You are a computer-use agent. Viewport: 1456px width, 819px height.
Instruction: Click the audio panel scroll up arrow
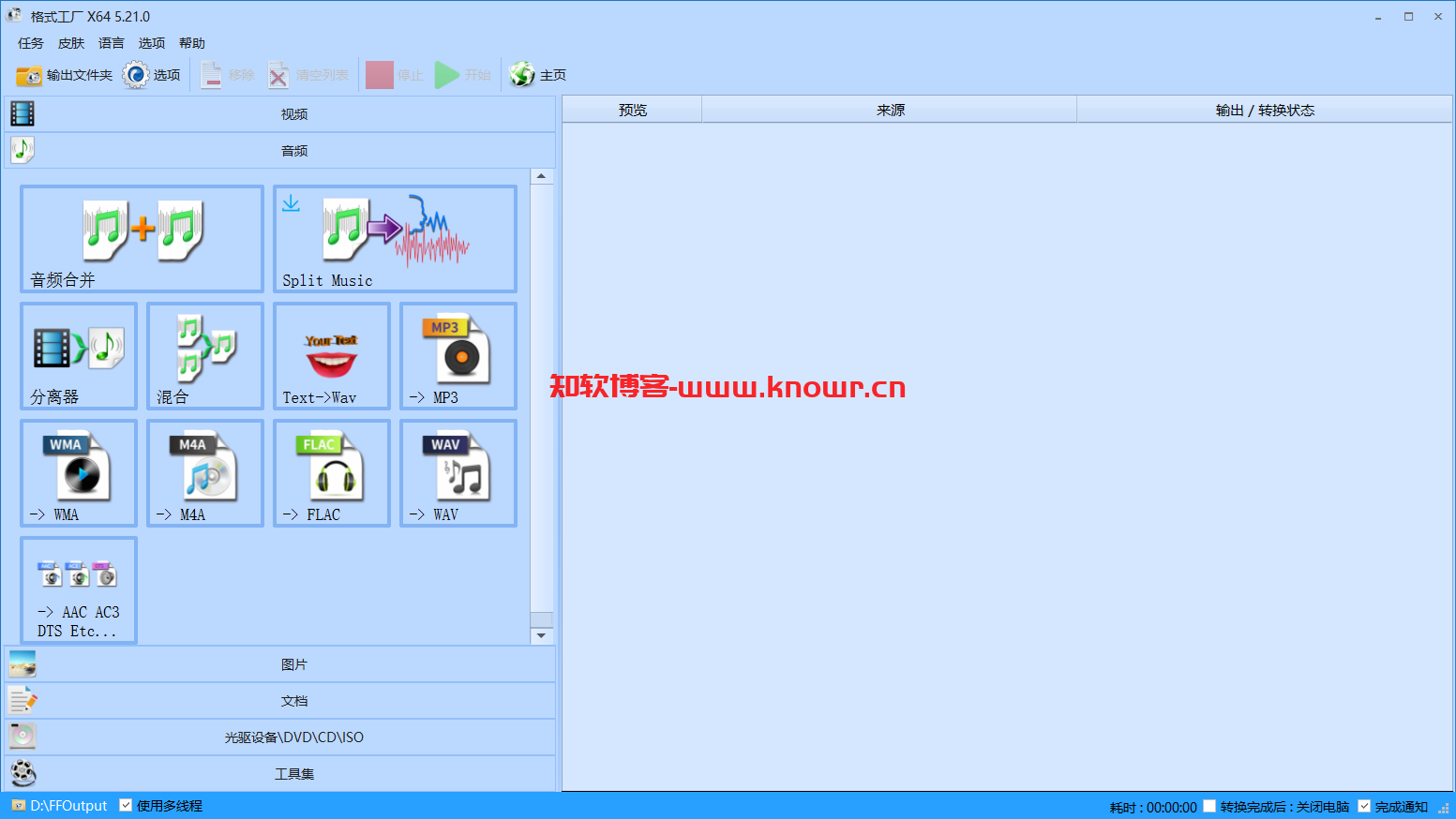(x=541, y=176)
